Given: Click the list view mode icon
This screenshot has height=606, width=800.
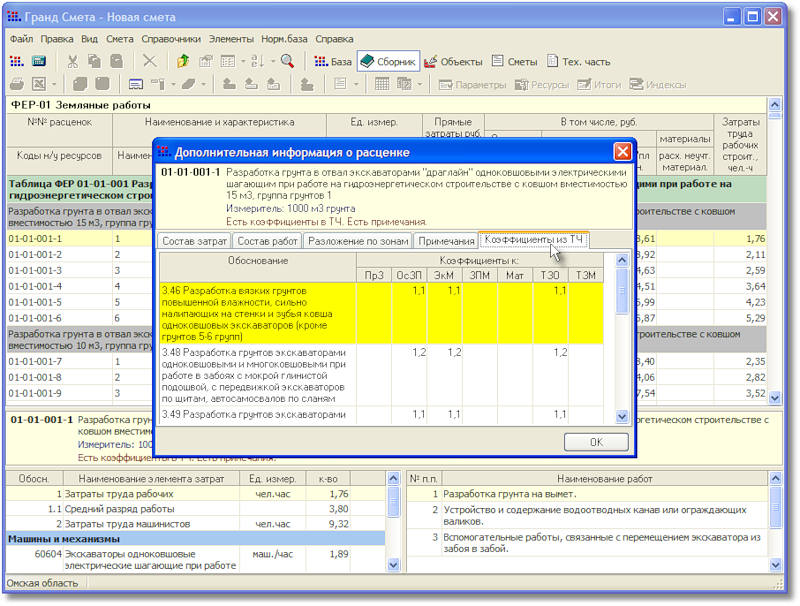Looking at the screenshot, I should (228, 62).
